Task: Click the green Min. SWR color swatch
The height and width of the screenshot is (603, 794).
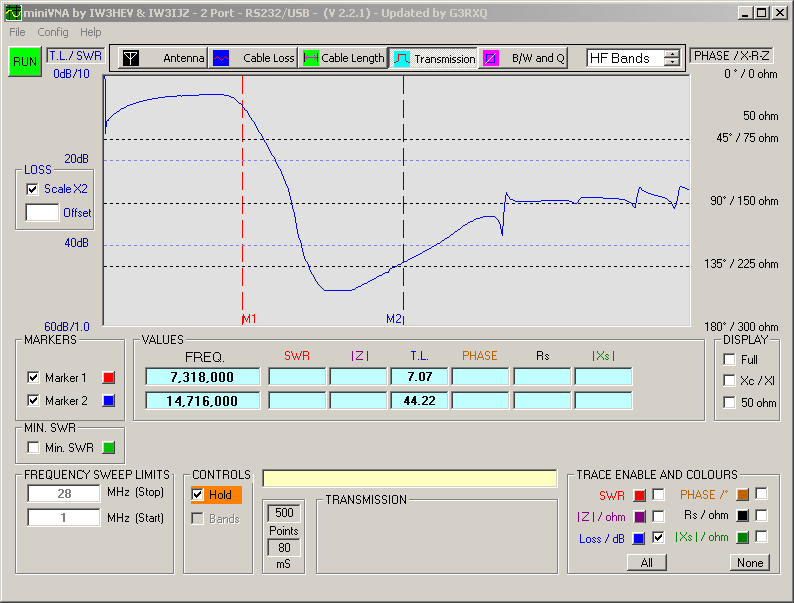Action: coord(108,448)
